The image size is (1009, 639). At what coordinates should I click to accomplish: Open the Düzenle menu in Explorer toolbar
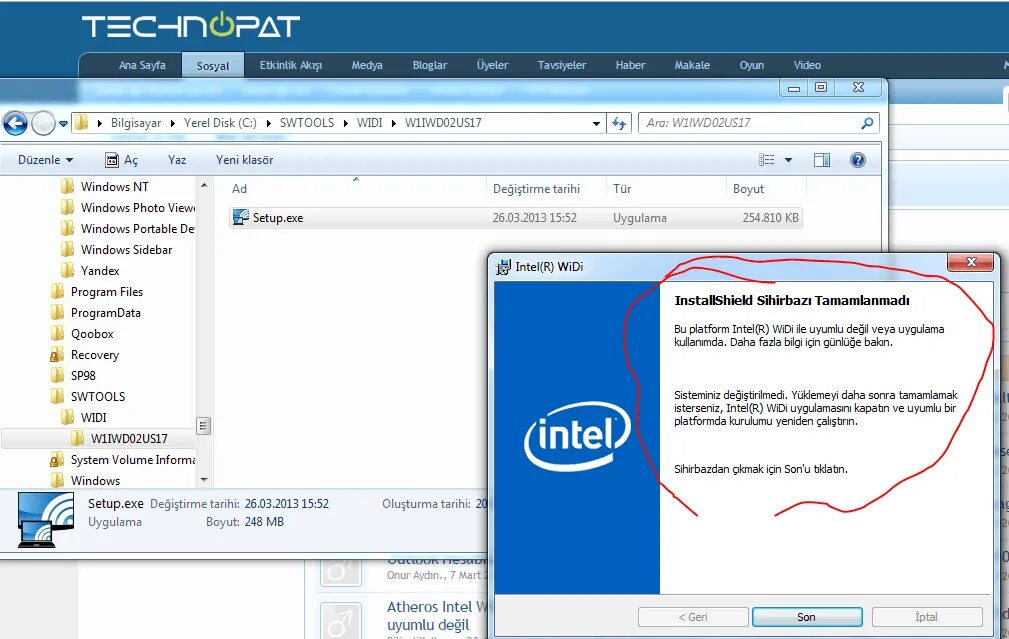click(x=45, y=160)
